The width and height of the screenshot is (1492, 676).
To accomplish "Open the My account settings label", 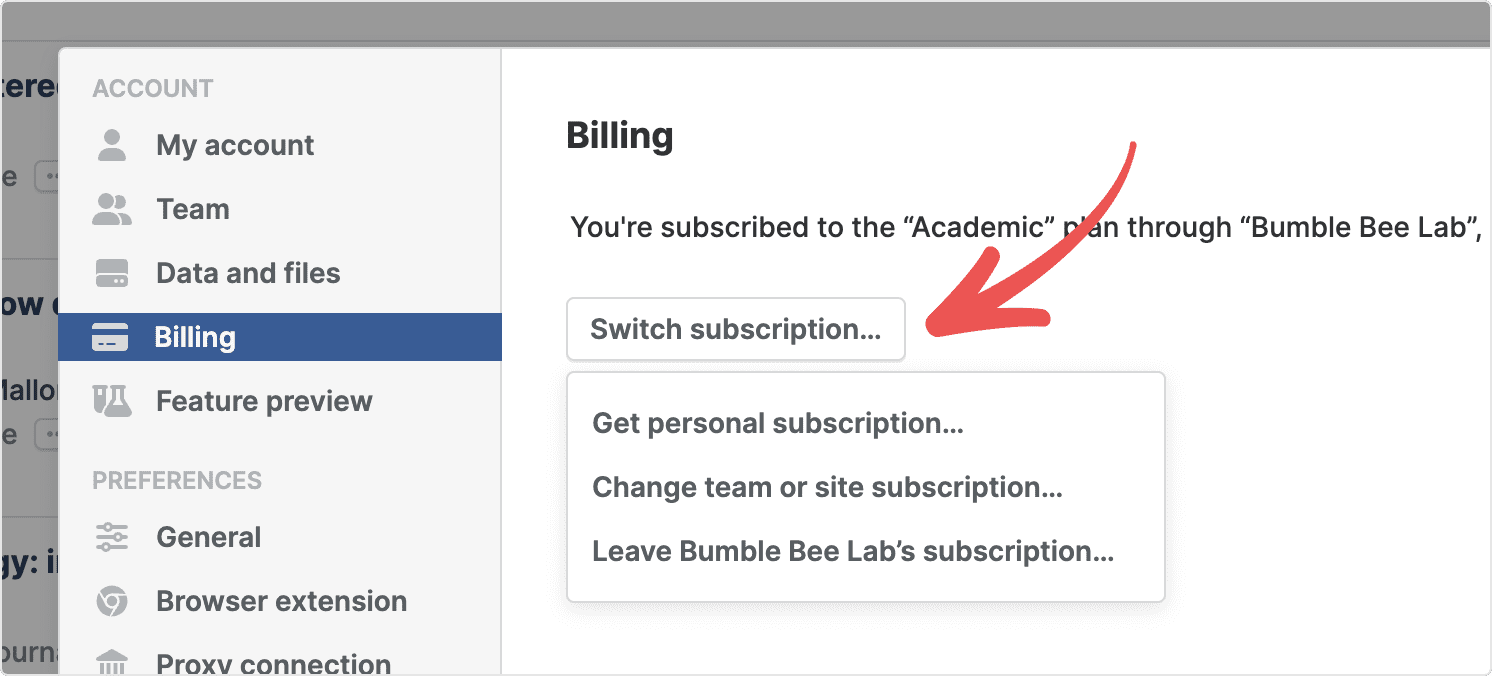I will (x=235, y=145).
